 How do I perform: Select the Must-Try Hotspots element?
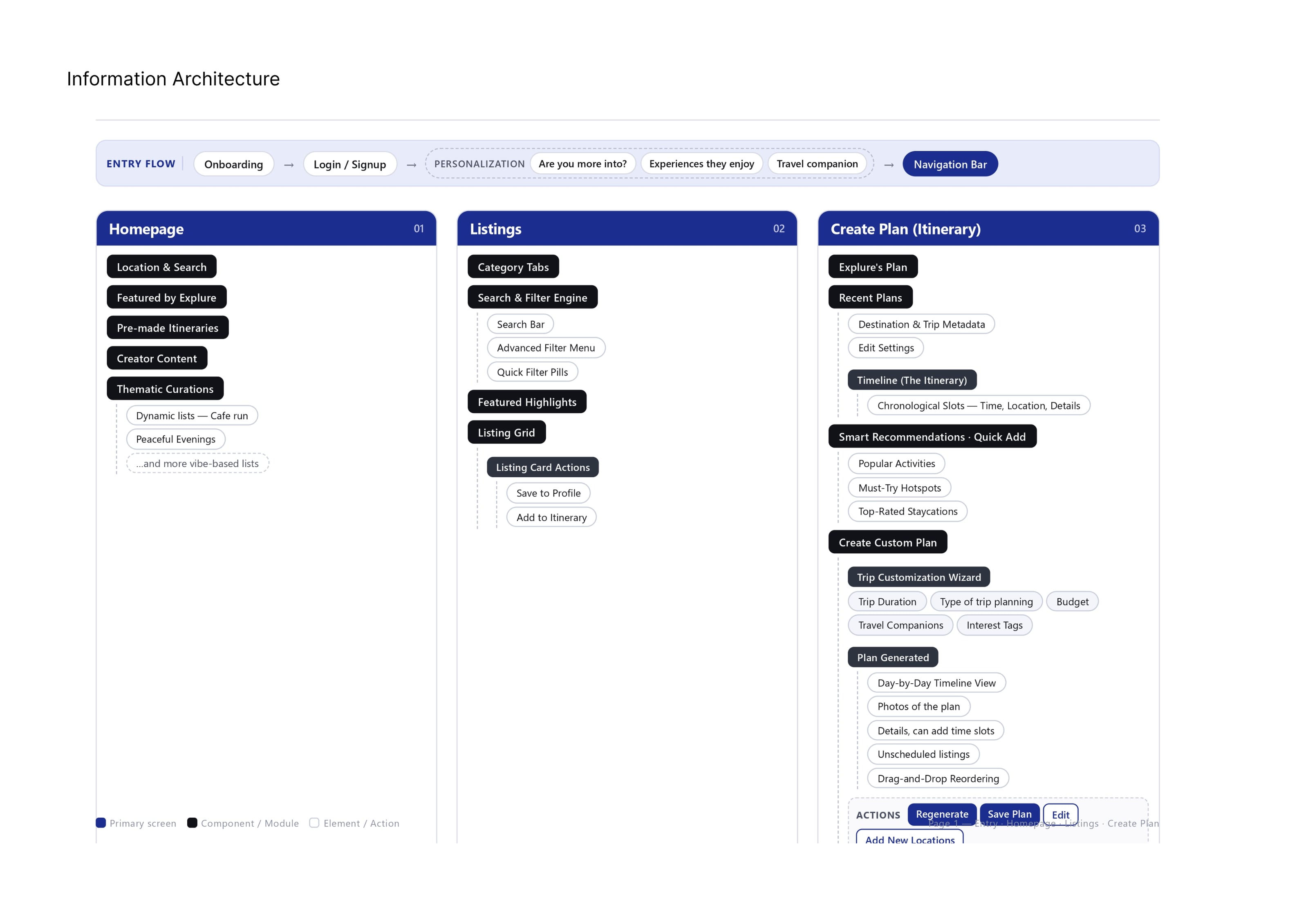click(x=900, y=488)
